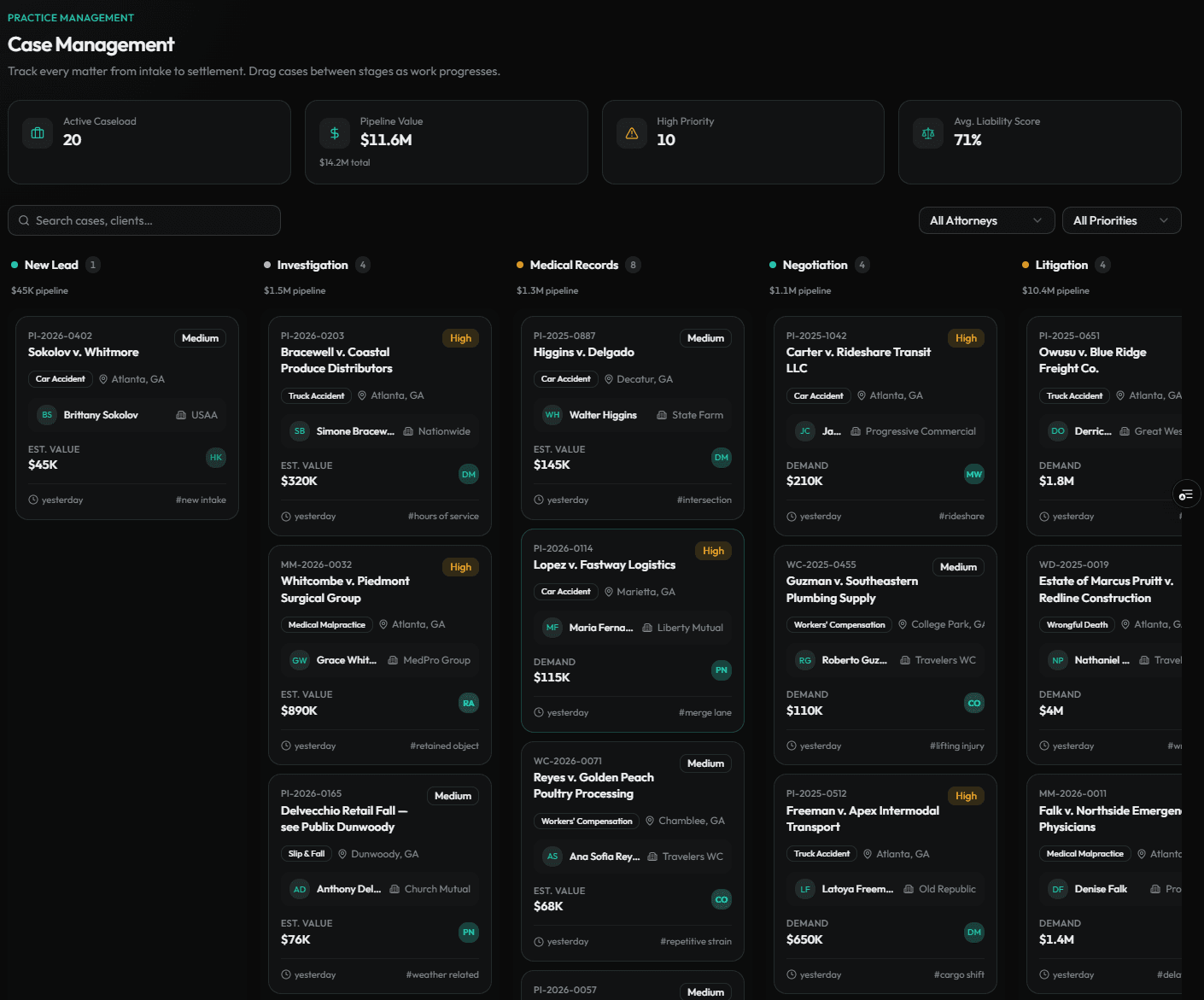Screen dimensions: 1204x1000
Task: Open case Lopez v. Fastway Logistics
Action: tap(605, 564)
